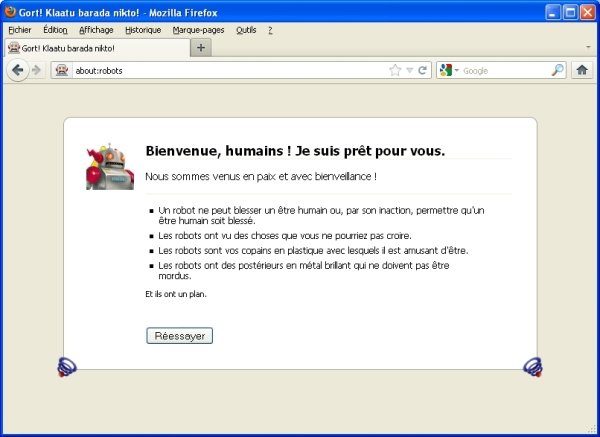This screenshot has height=437, width=600.
Task: Bookmark this page with the star icon
Action: click(x=395, y=70)
